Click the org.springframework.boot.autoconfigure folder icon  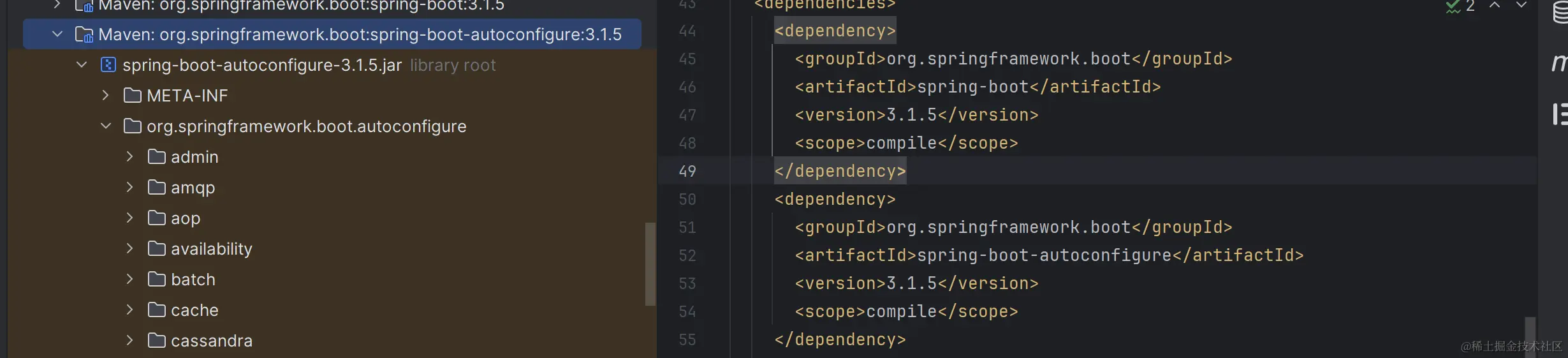pyautogui.click(x=133, y=126)
